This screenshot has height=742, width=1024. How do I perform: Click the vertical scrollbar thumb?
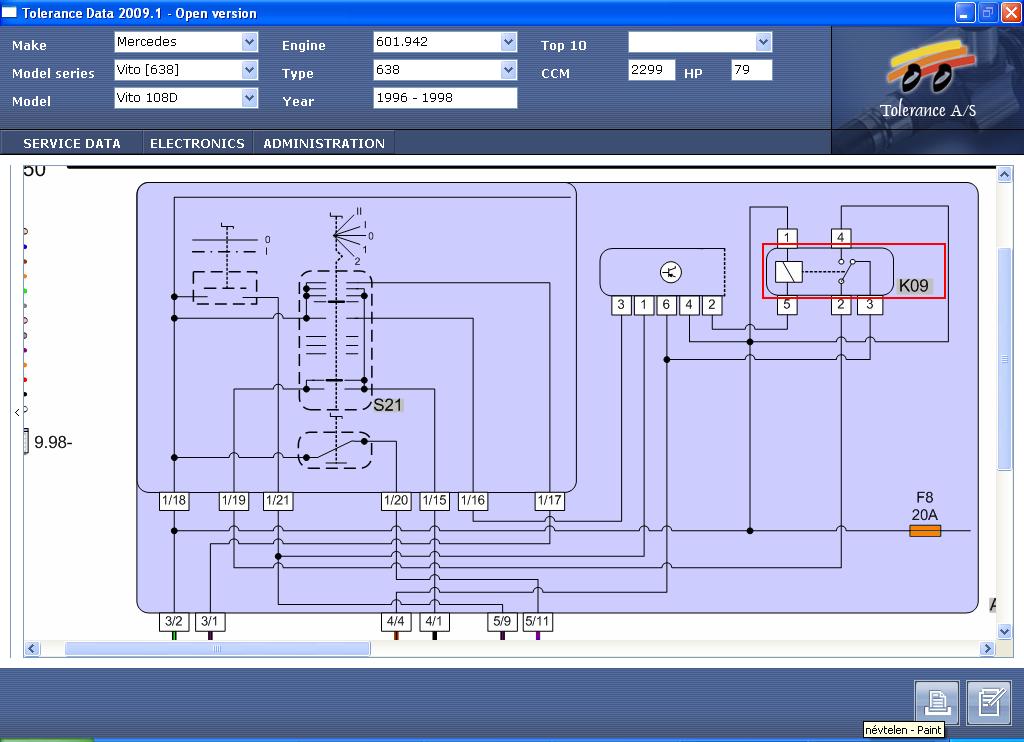tap(1004, 359)
